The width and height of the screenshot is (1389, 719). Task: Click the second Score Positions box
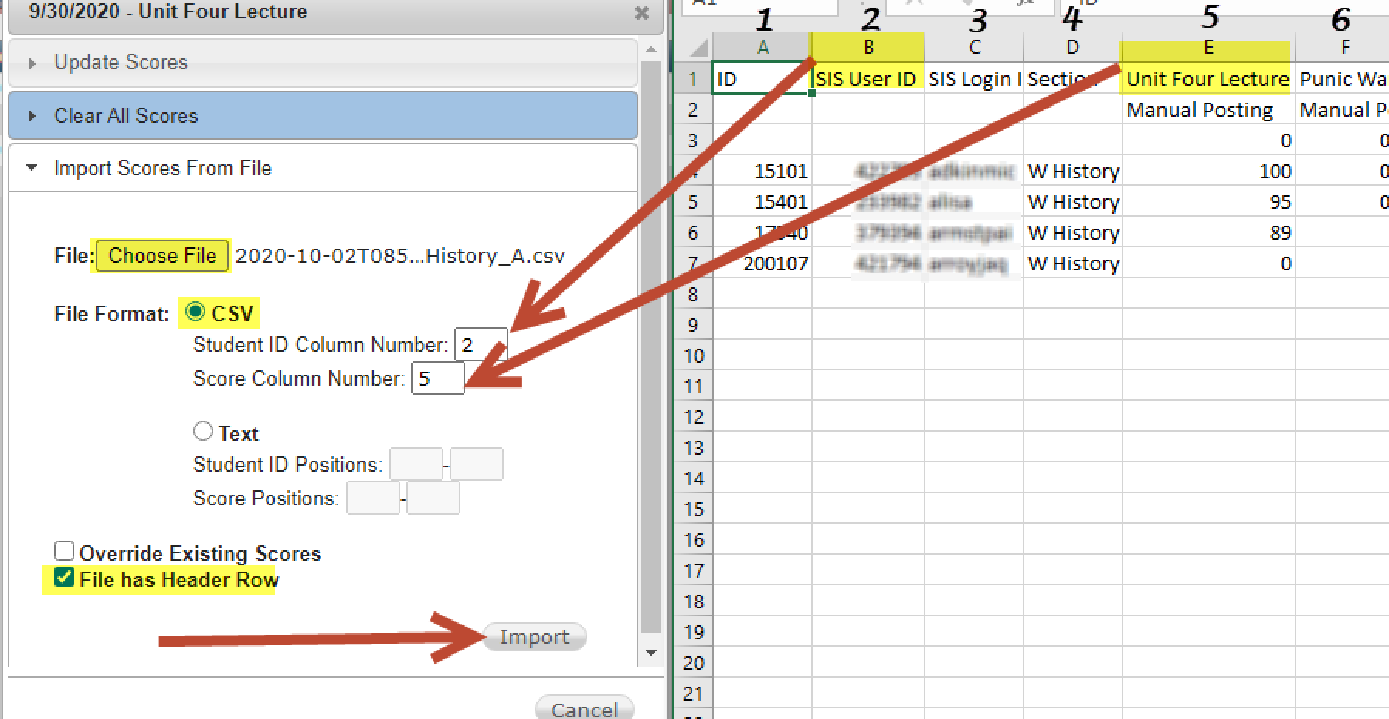(x=433, y=498)
